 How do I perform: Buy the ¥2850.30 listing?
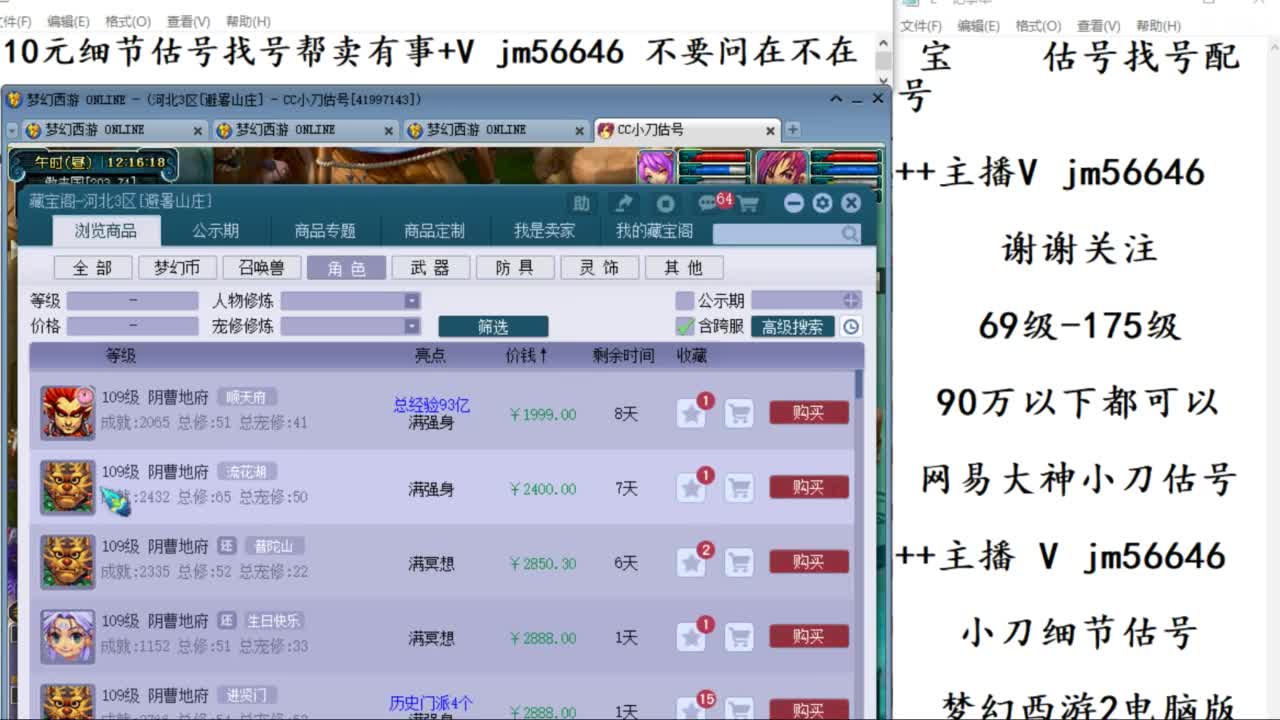tap(808, 562)
